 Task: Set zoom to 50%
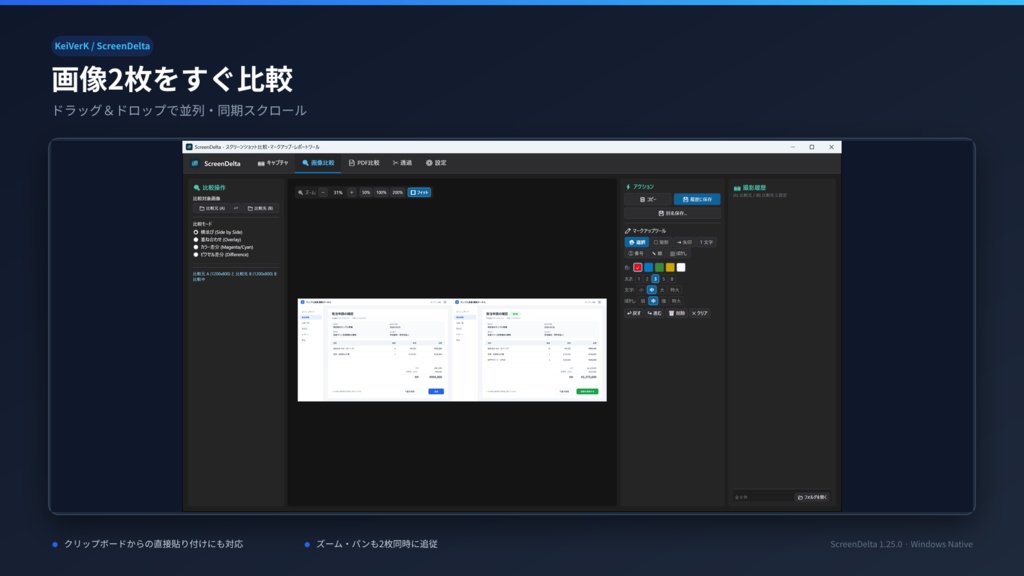366,193
